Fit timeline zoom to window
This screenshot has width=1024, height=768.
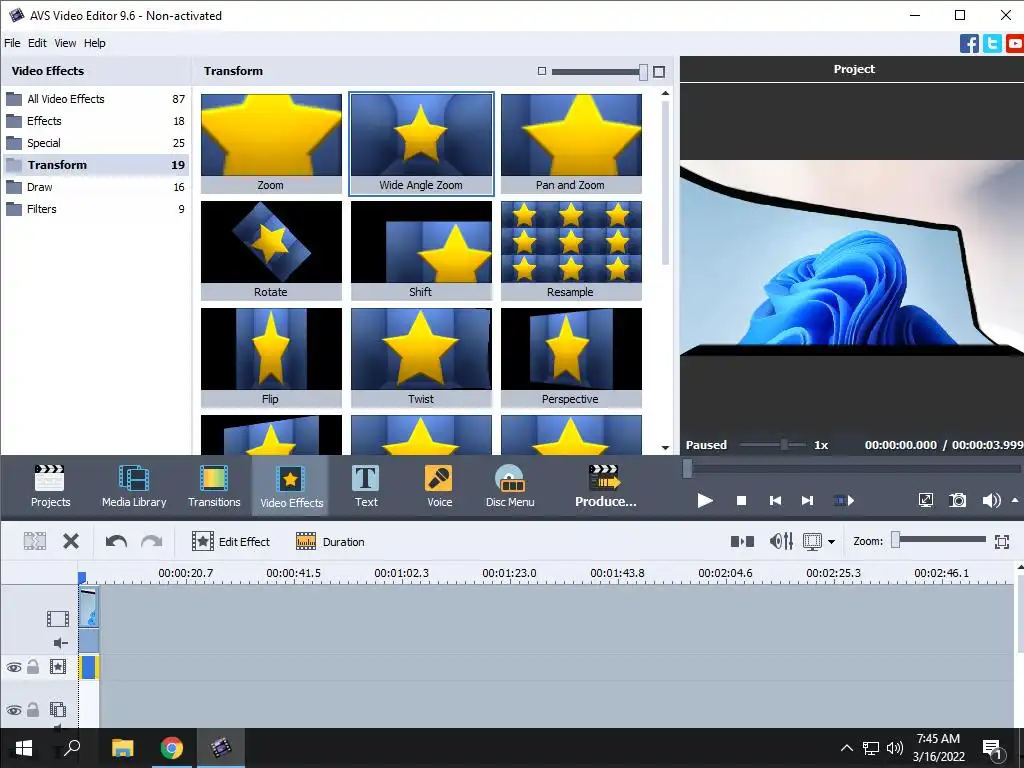1002,541
